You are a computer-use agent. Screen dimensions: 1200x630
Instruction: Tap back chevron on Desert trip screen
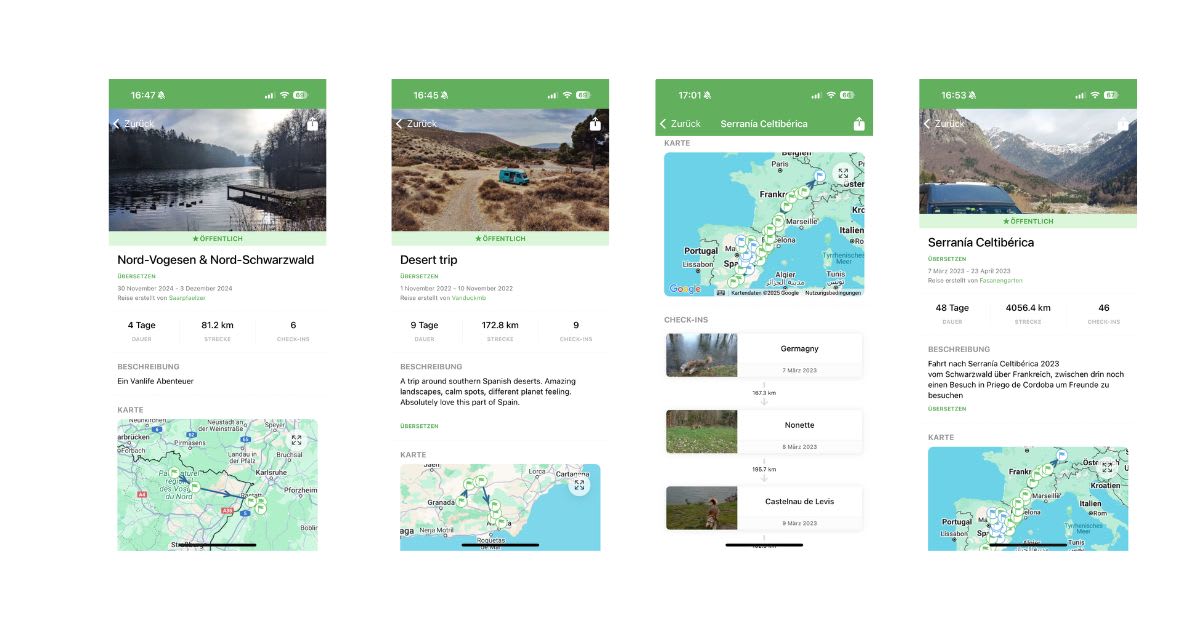[399, 124]
